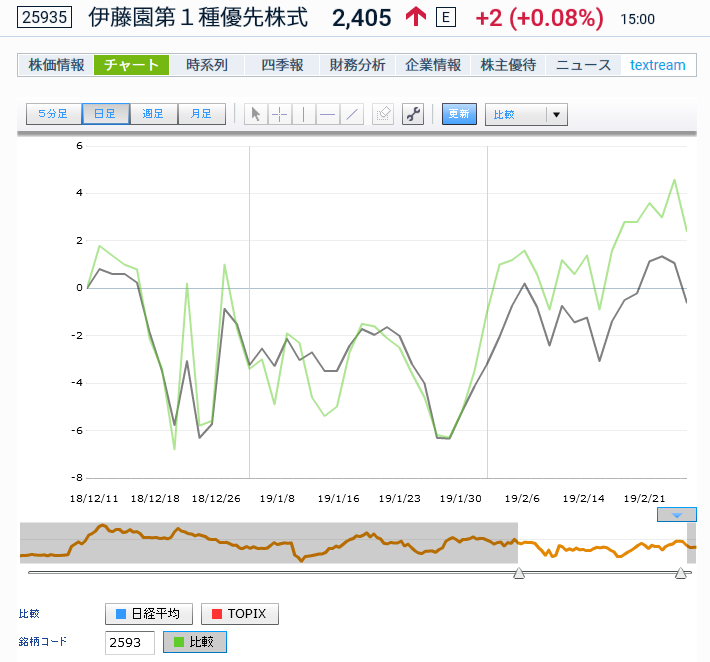Switch to 日足 daily interval
The image size is (710, 662).
pyautogui.click(x=106, y=114)
